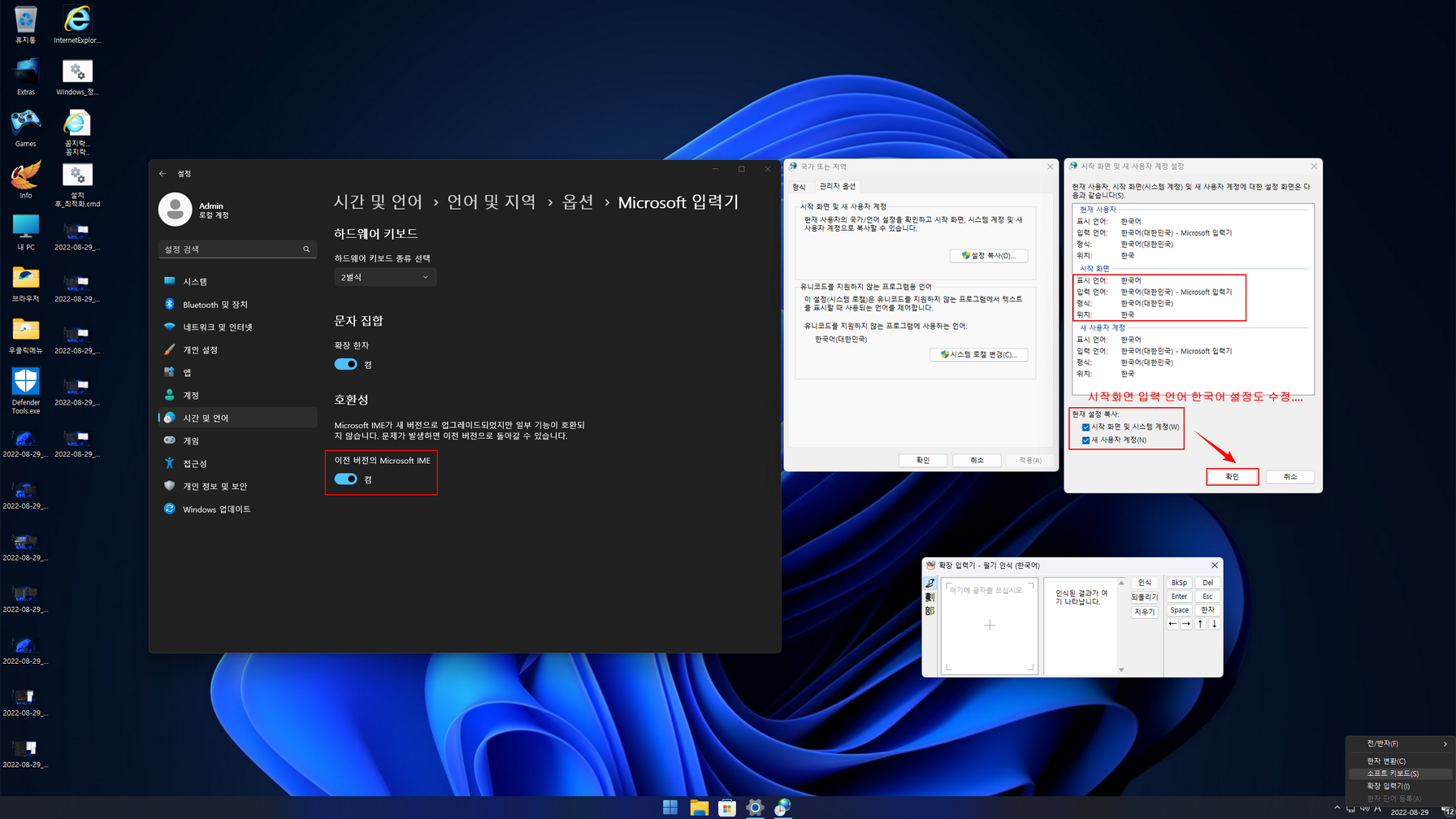1456x819 pixels.
Task: Launch Internet Explorer from the desktop
Action: coord(77,24)
